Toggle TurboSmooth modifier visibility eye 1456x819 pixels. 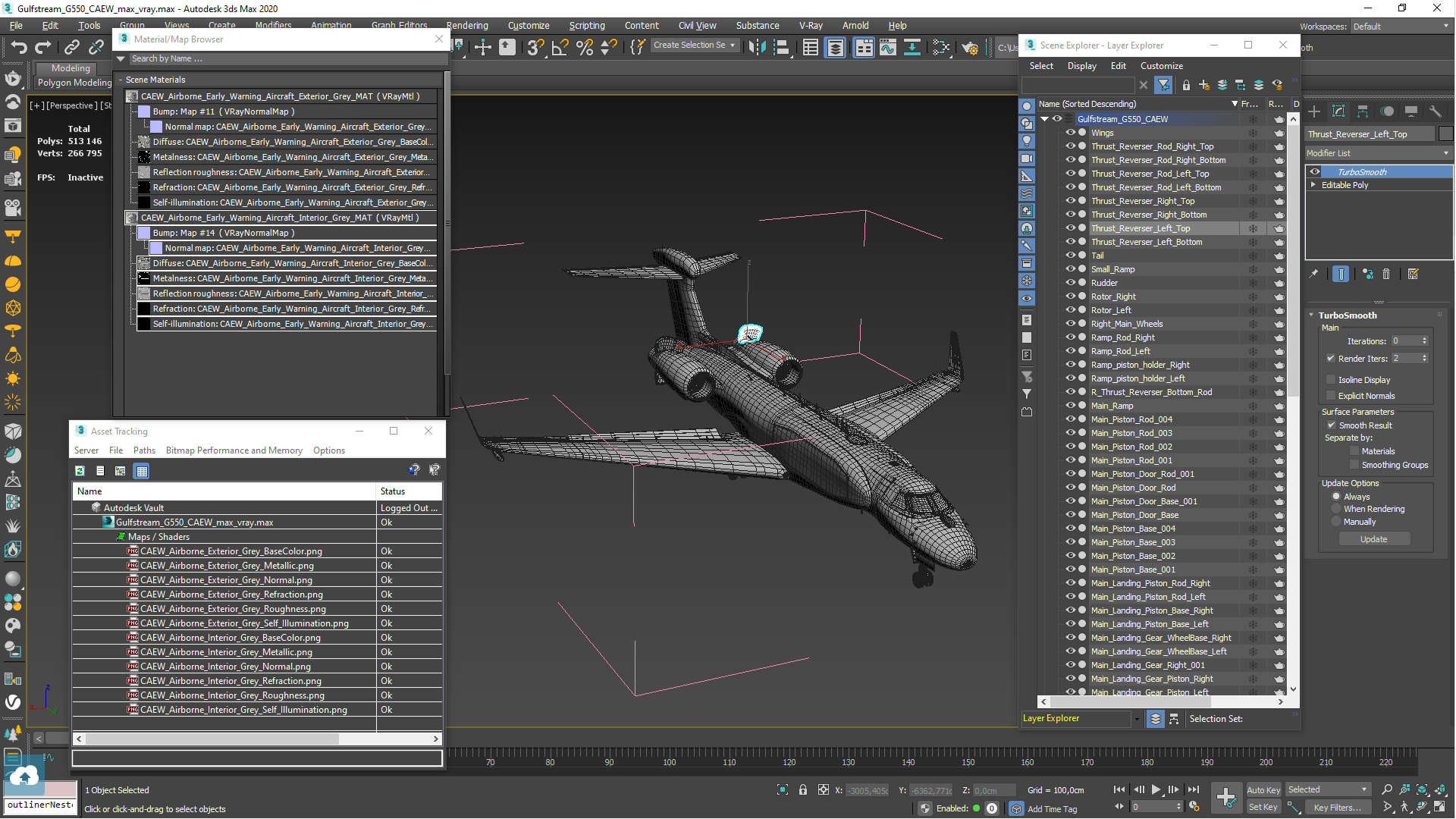click(x=1314, y=172)
